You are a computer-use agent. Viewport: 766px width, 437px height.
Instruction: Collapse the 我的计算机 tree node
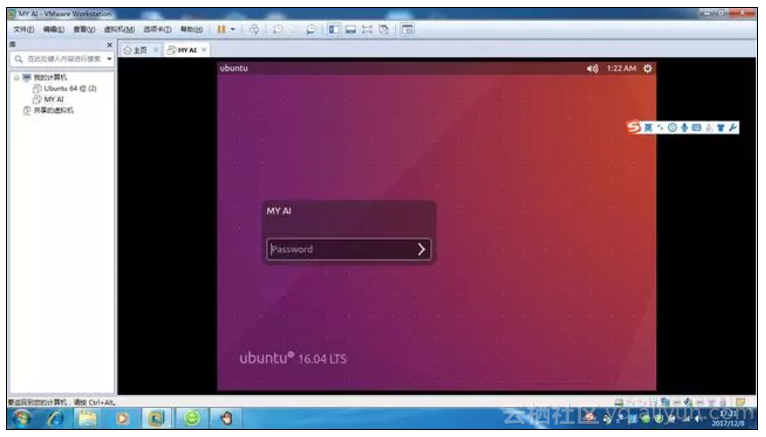(16, 78)
